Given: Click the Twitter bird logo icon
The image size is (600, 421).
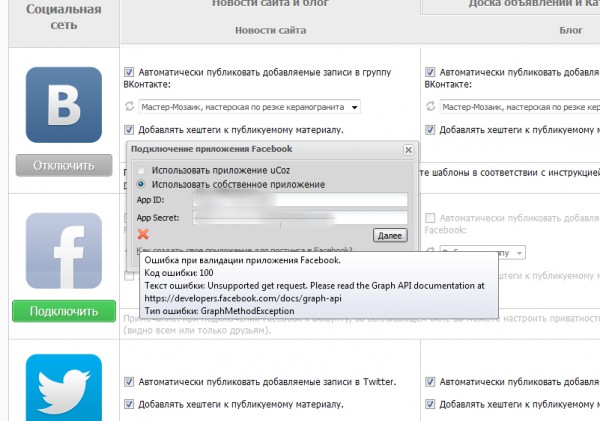Looking at the screenshot, I should tap(64, 387).
